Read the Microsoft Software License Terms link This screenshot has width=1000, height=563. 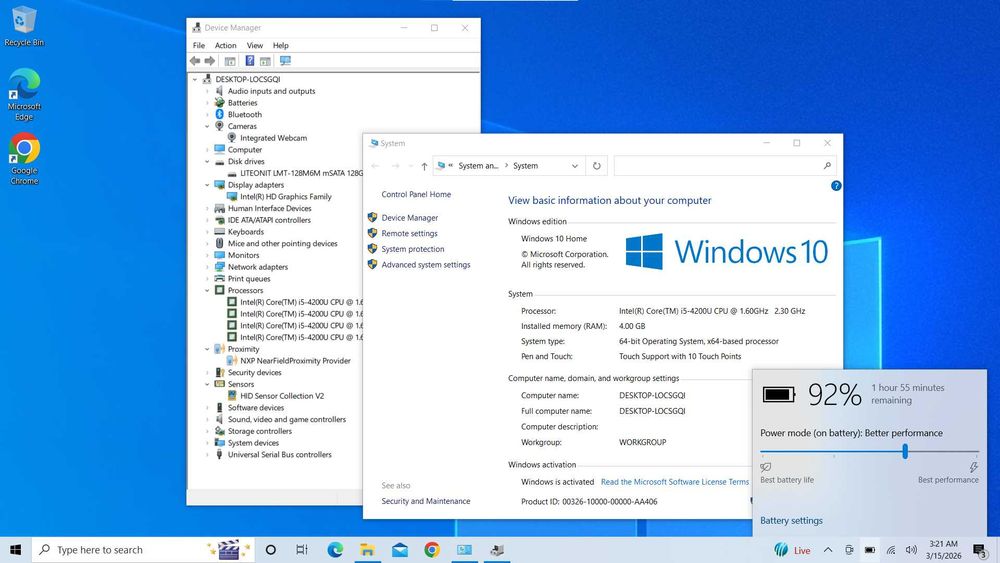pos(675,482)
